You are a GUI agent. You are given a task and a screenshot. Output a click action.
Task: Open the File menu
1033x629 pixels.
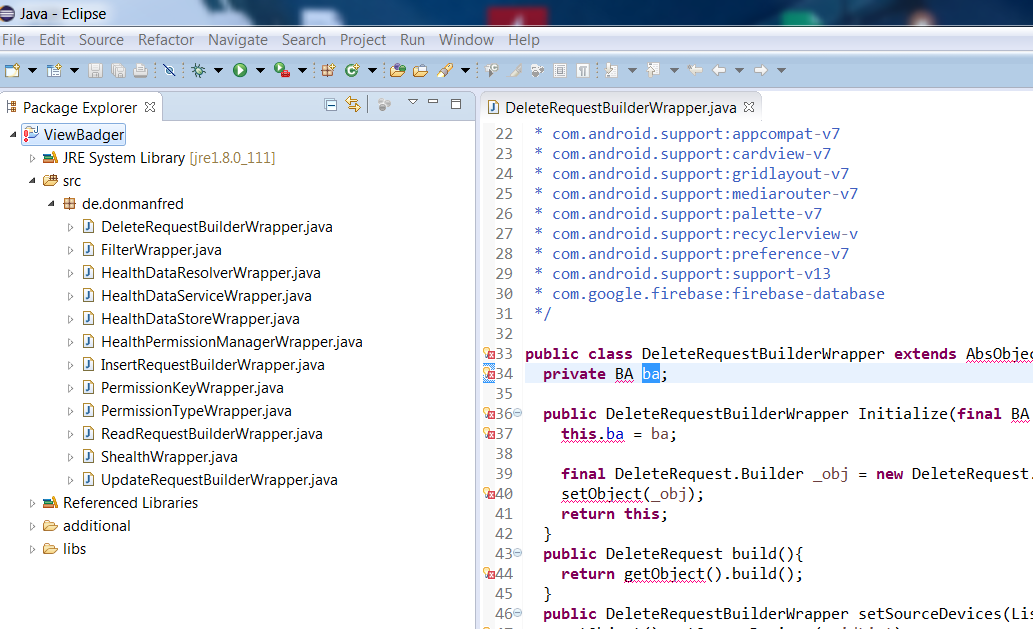coord(14,40)
